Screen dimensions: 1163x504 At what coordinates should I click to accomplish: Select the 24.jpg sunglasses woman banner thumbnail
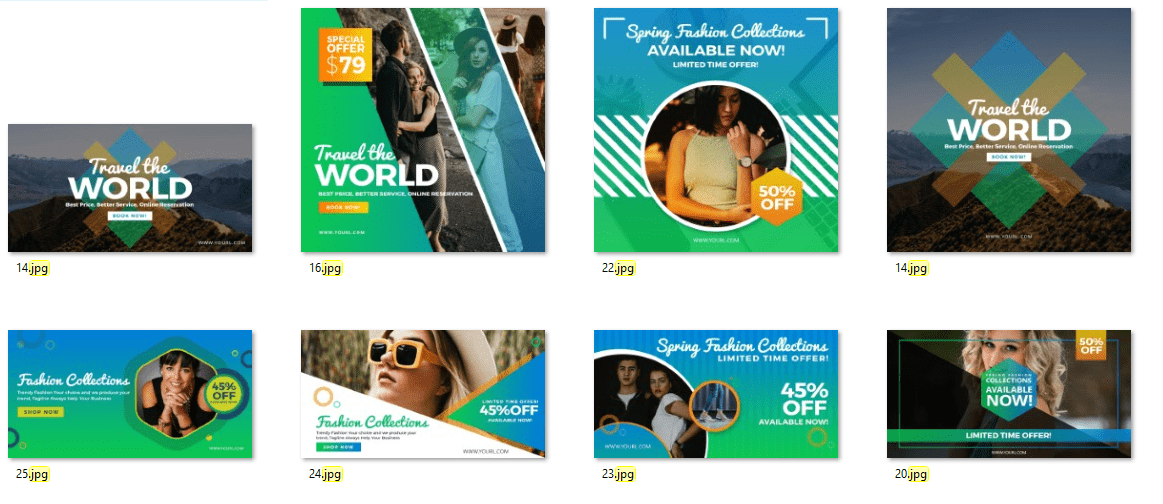click(423, 394)
